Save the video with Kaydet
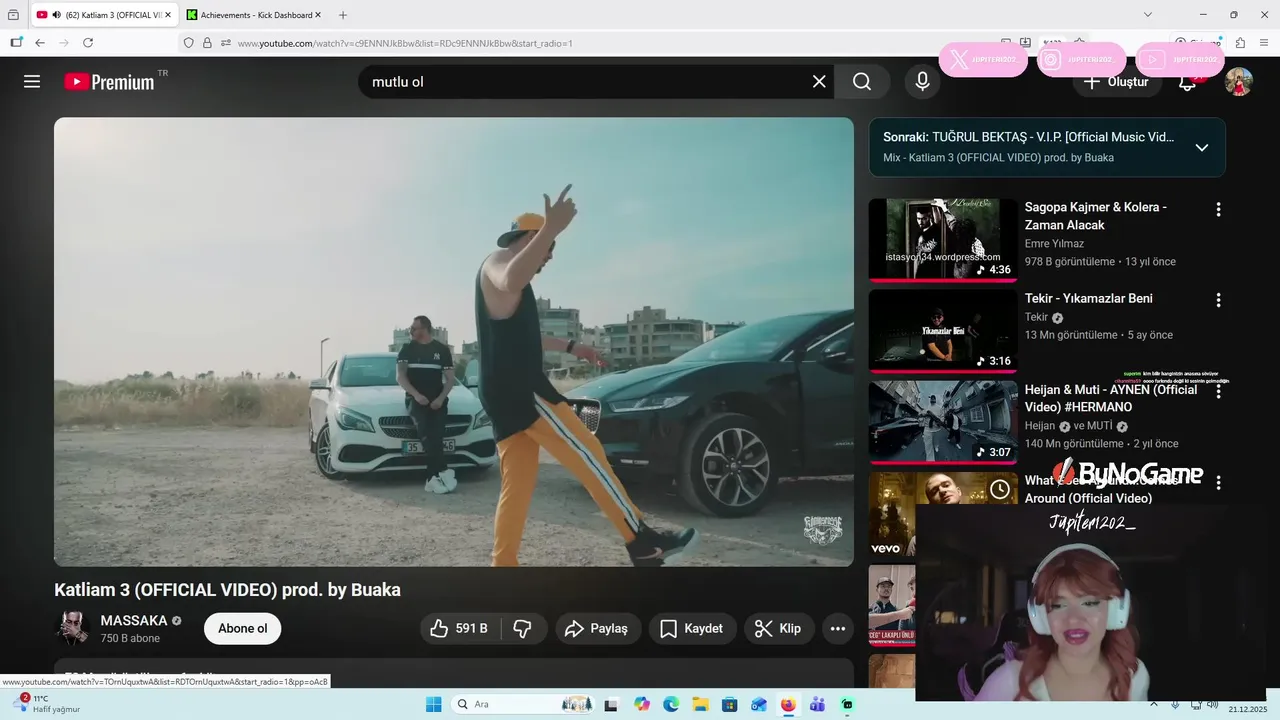The image size is (1280, 720). click(692, 629)
